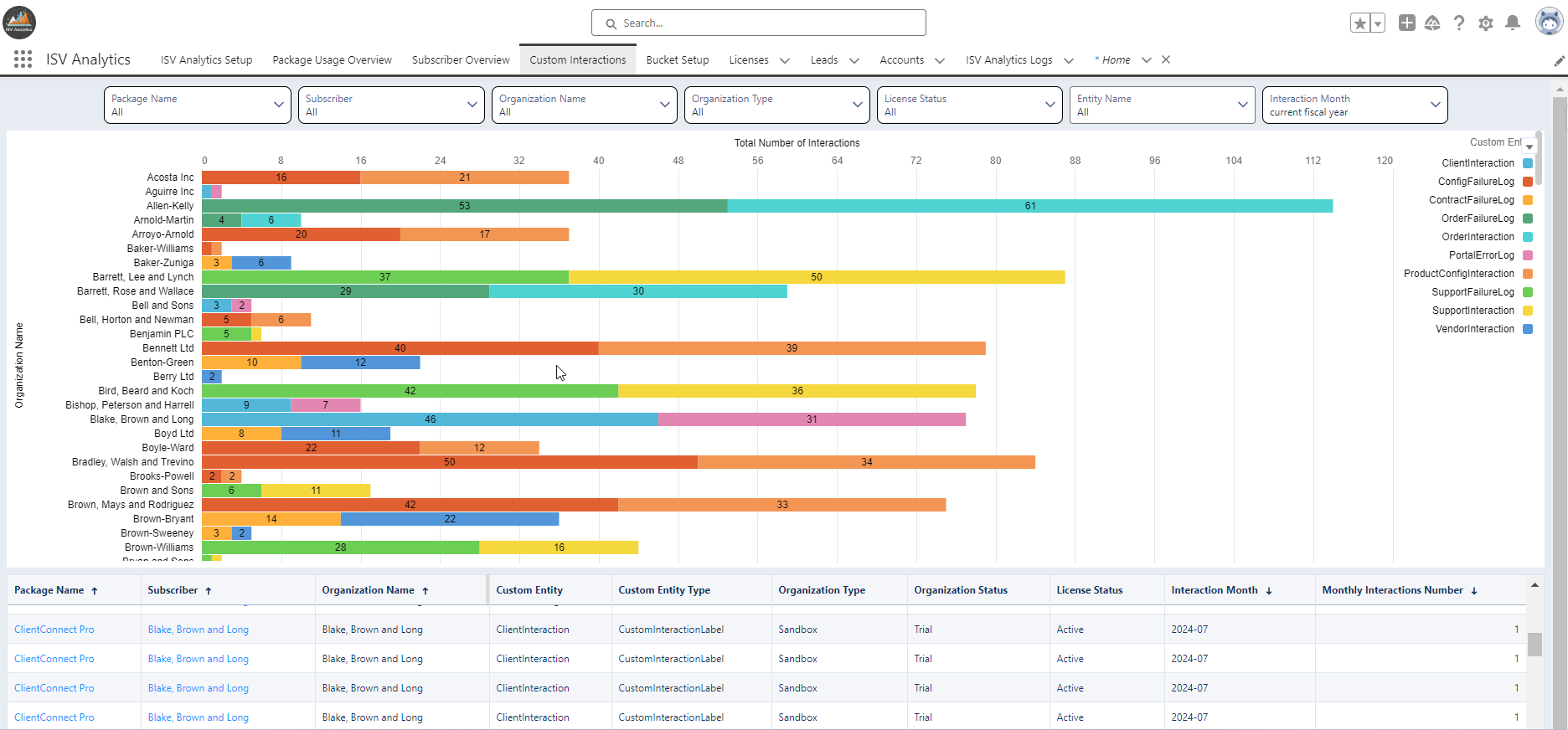Open the Trailhead guidance center icon
This screenshot has height=730, width=1568.
[1432, 23]
